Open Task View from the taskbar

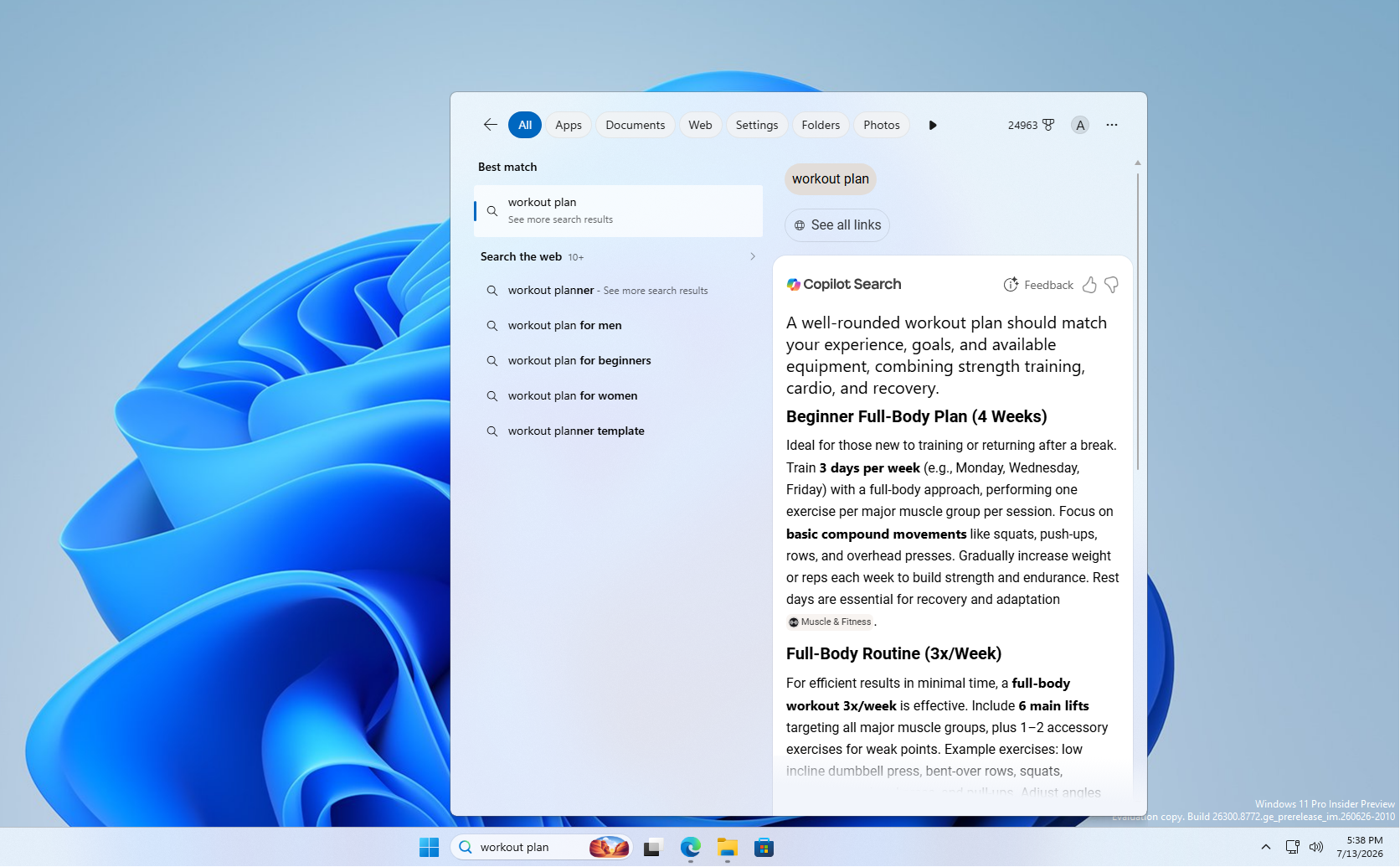[x=653, y=848]
